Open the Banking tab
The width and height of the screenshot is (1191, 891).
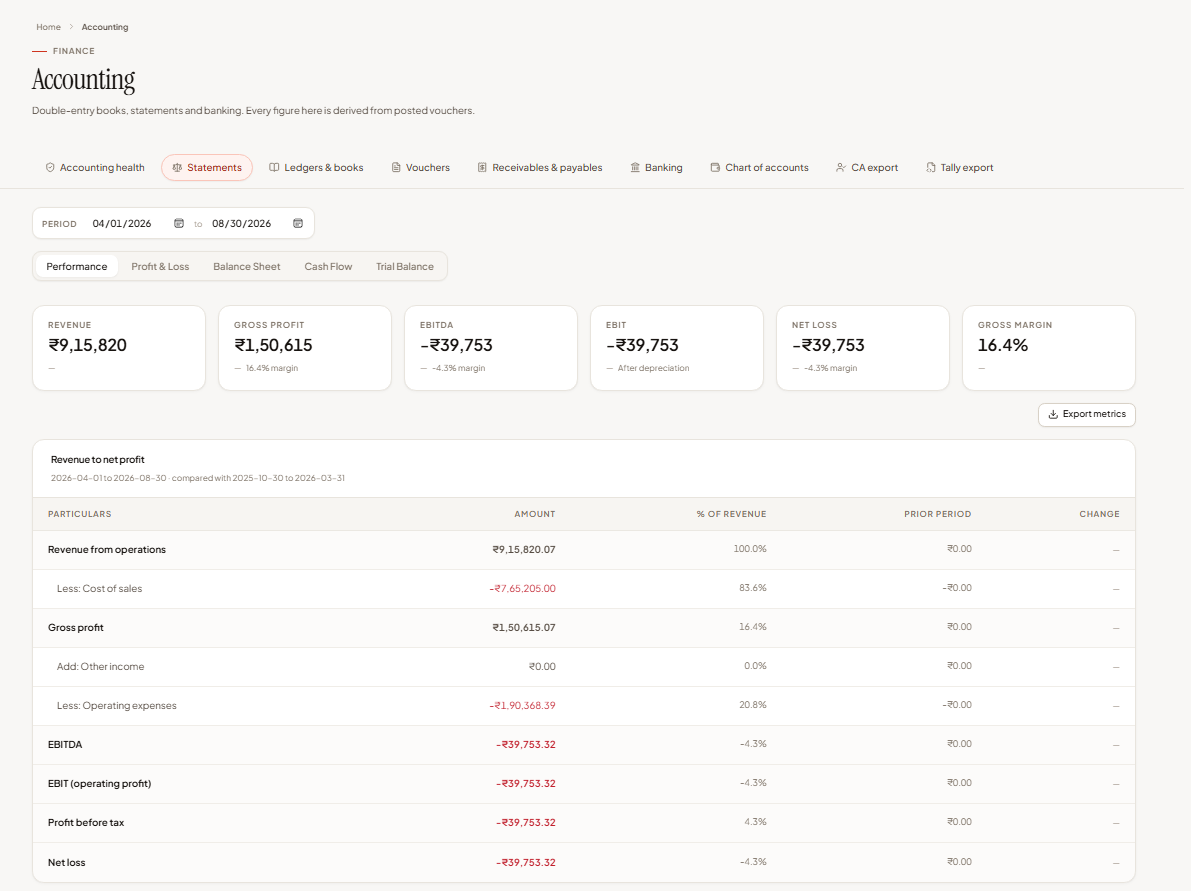tap(656, 167)
